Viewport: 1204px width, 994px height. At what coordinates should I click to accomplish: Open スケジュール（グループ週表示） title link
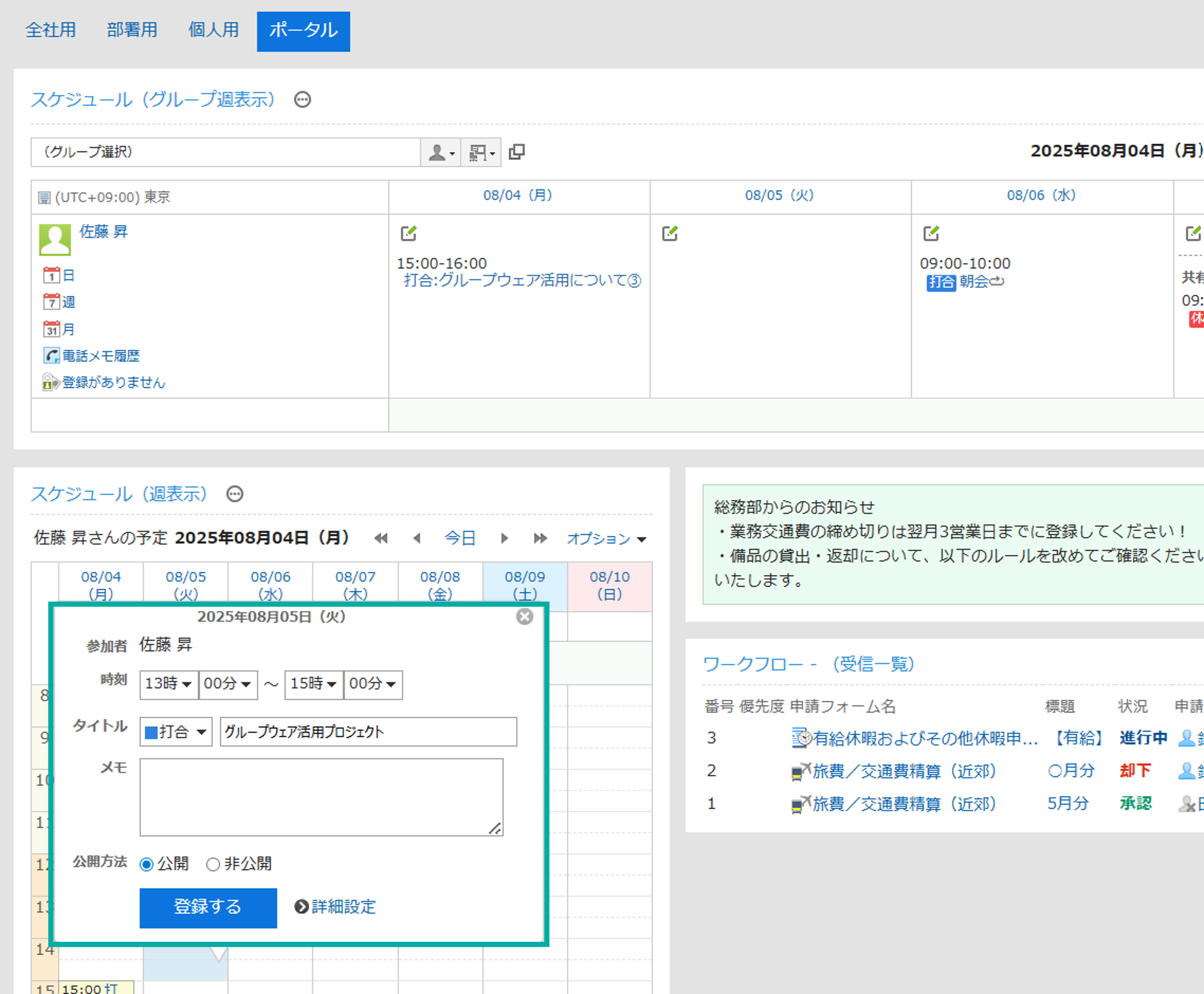(x=153, y=100)
